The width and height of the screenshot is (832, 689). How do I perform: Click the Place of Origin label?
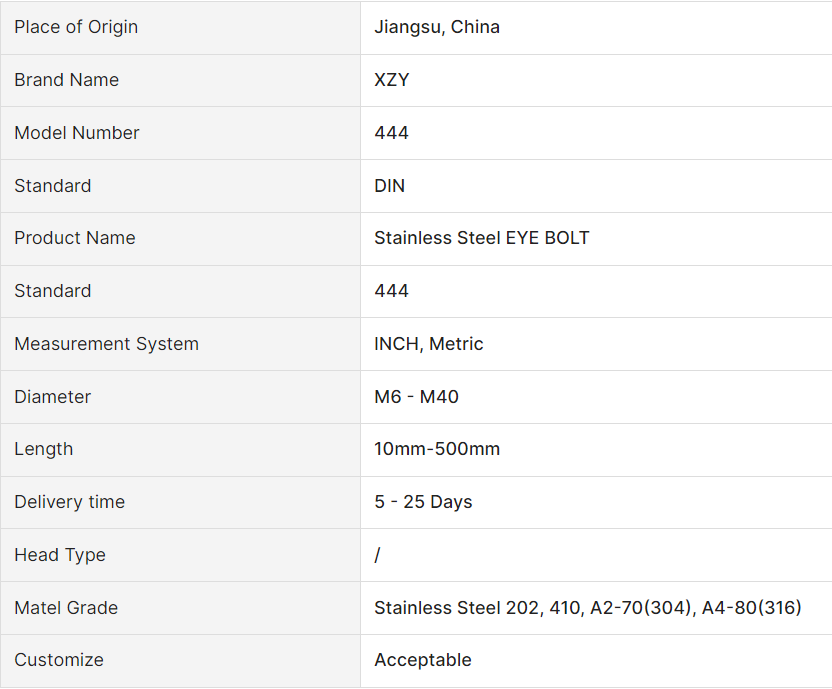click(76, 27)
